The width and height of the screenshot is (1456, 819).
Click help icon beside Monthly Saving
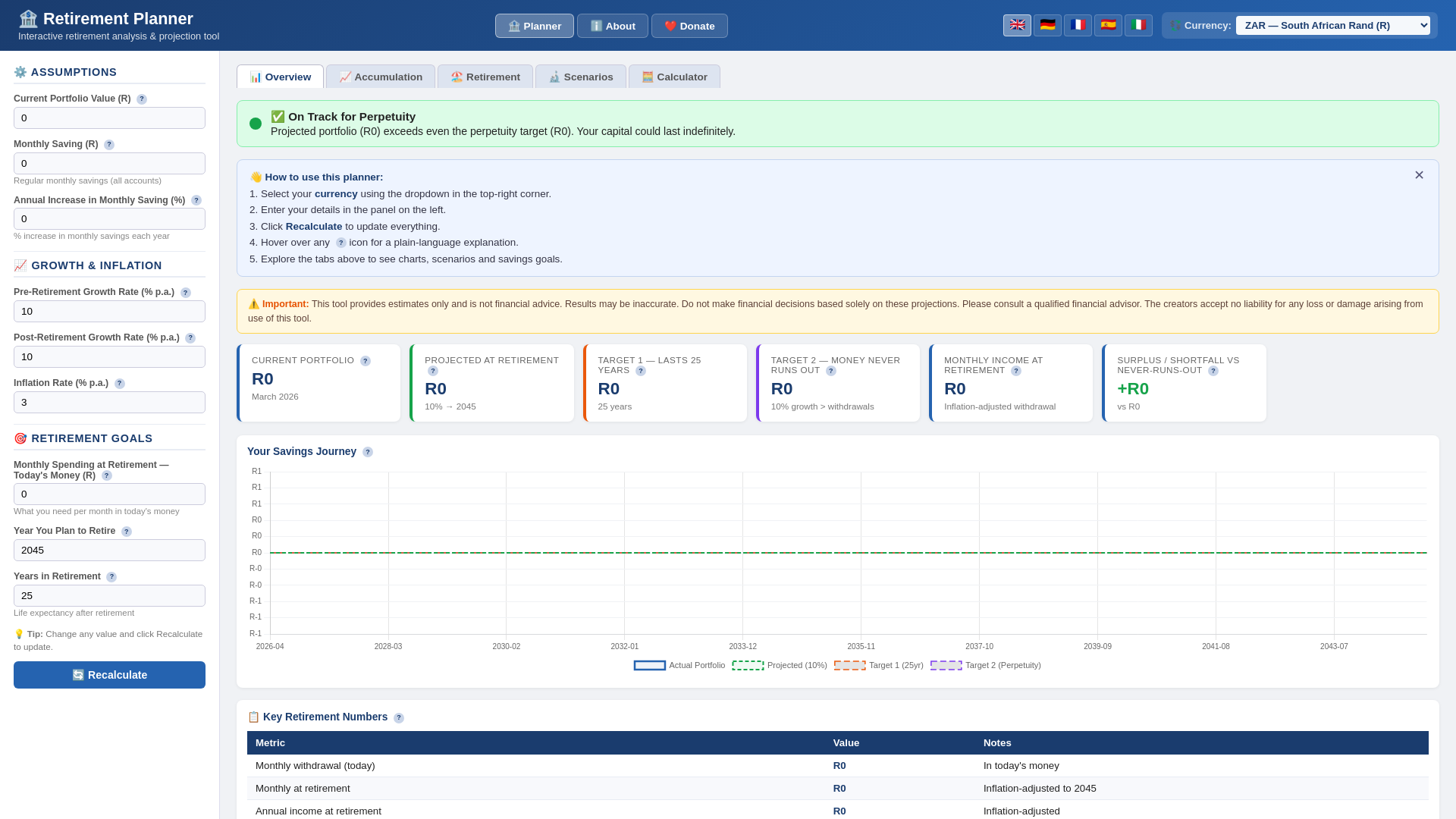[109, 145]
